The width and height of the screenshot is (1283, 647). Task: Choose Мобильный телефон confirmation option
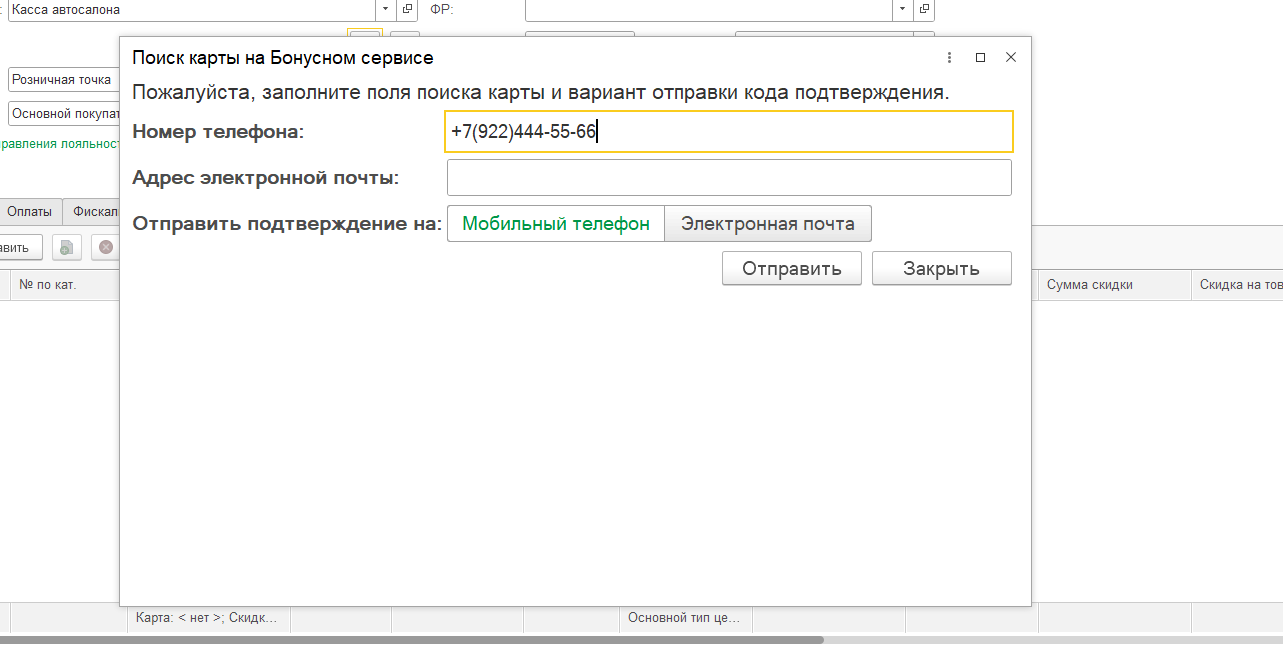pos(556,224)
